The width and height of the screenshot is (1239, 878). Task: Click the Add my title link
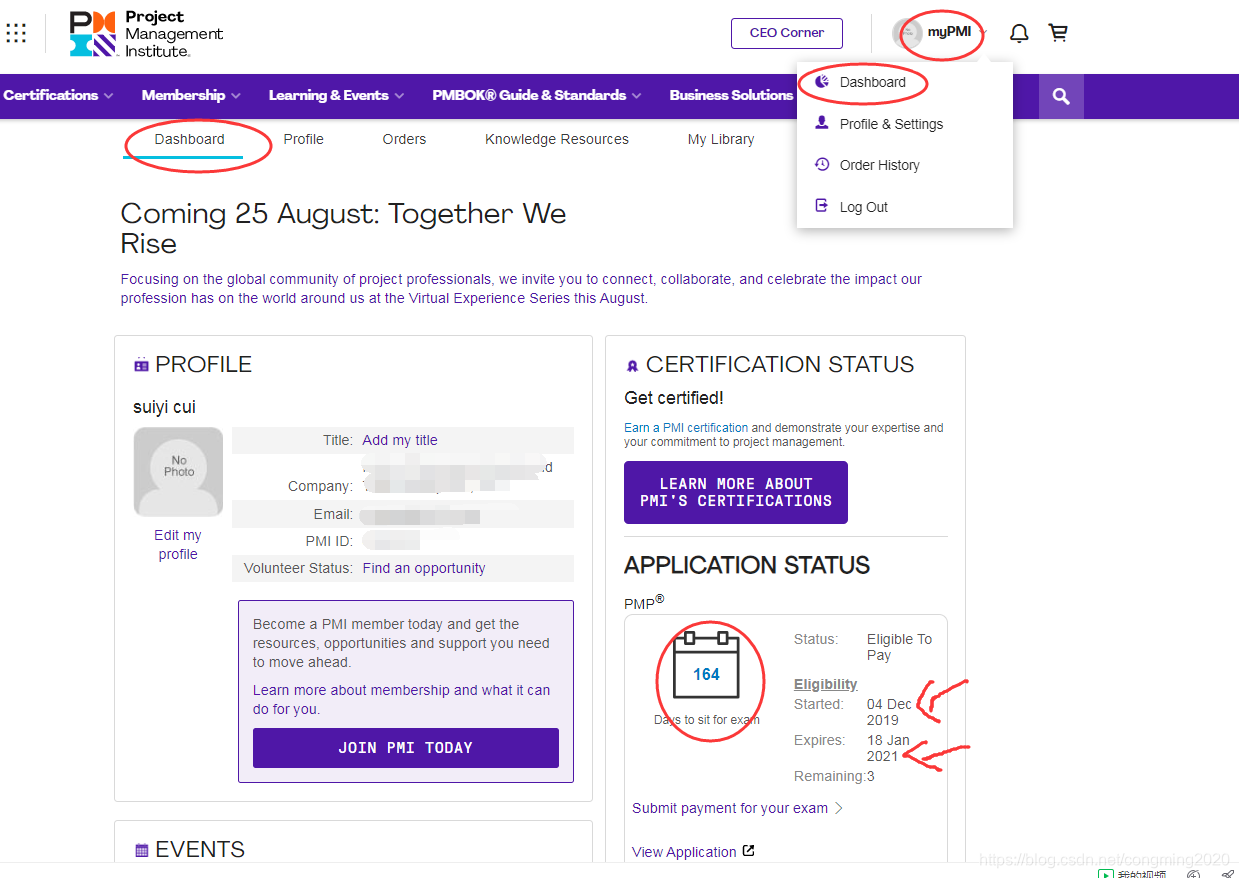400,440
